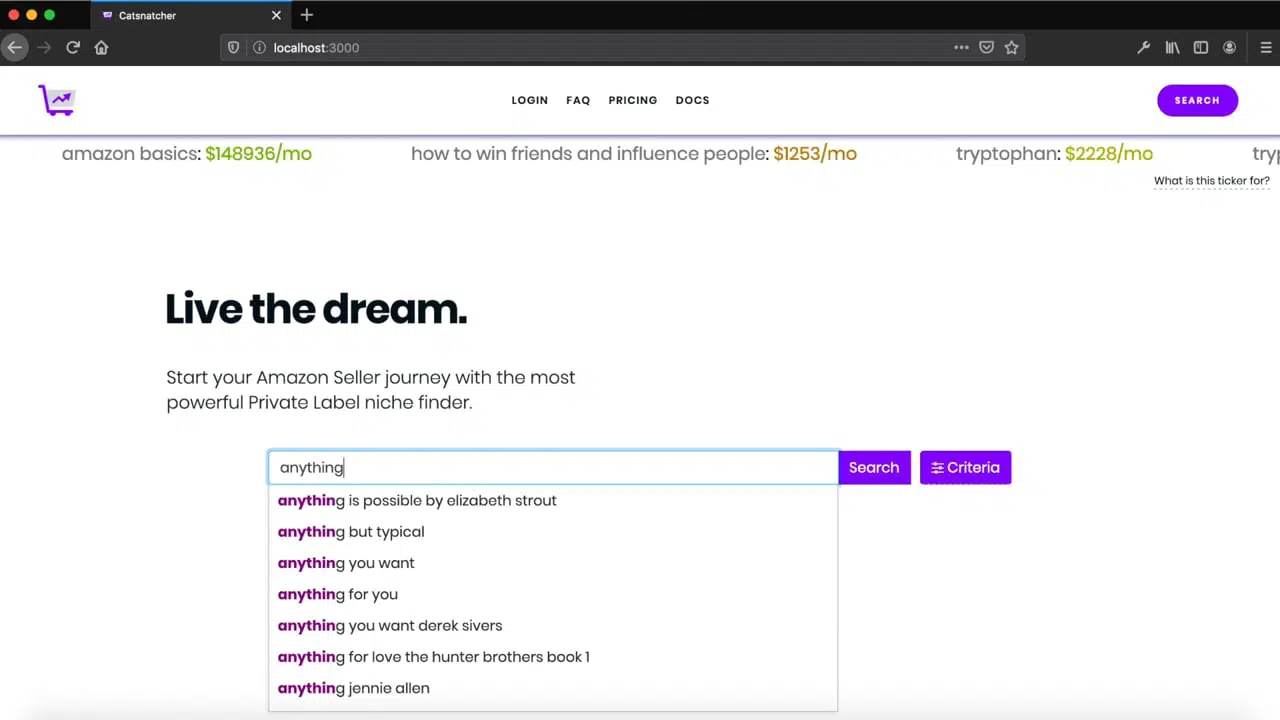This screenshot has width=1280, height=720.
Task: Open the Criteria filter options
Action: click(x=965, y=467)
